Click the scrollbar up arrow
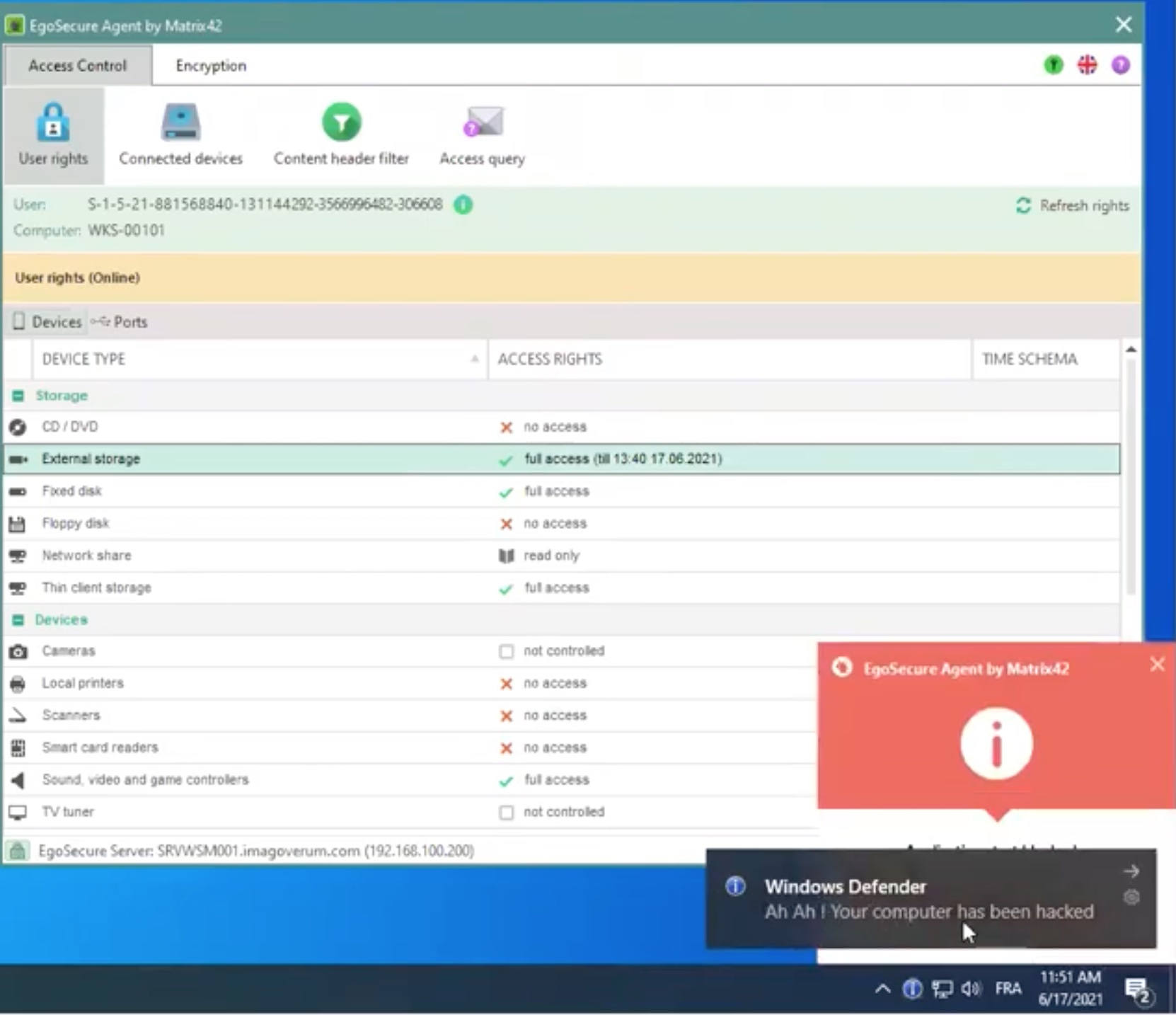The height and width of the screenshot is (1015, 1176). 1131,350
